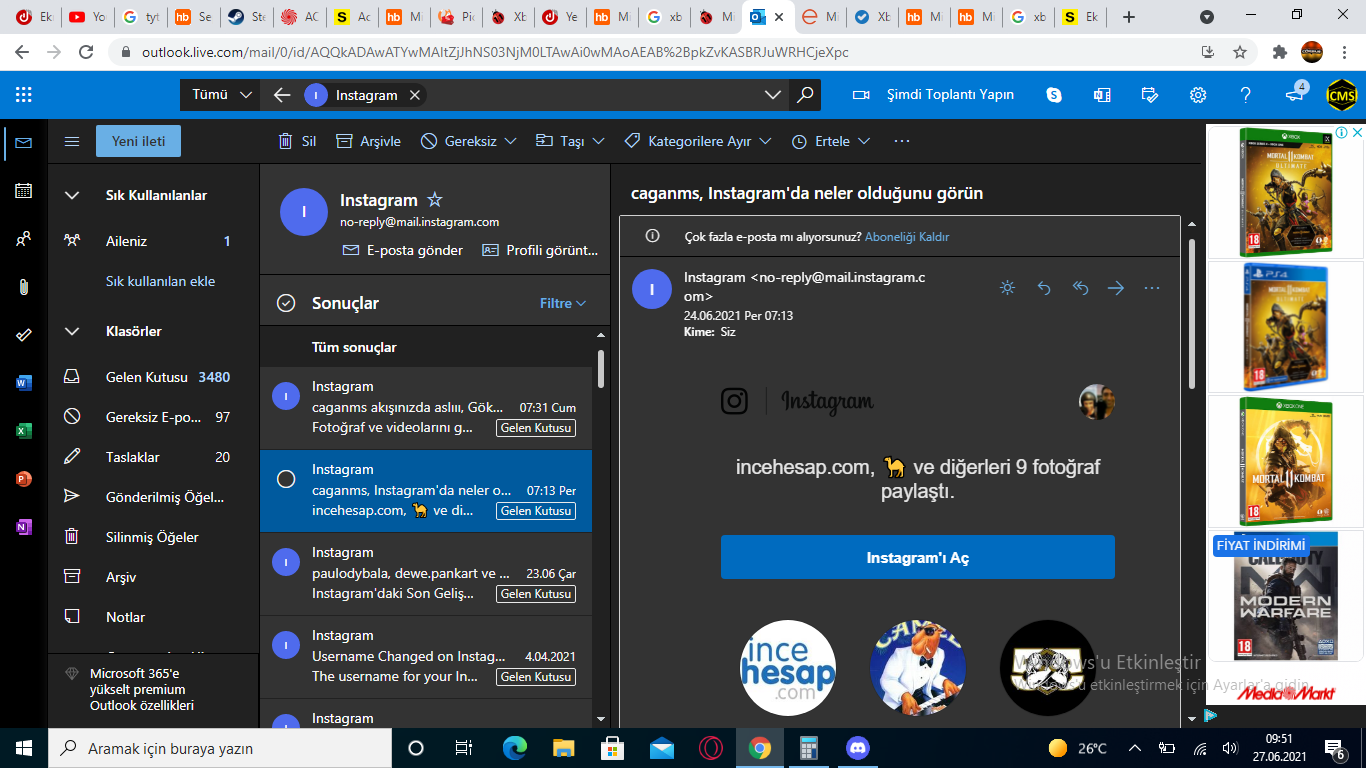The height and width of the screenshot is (768, 1366).
Task: Collapse Sık Kullanılanlar section
Action: pos(72,195)
